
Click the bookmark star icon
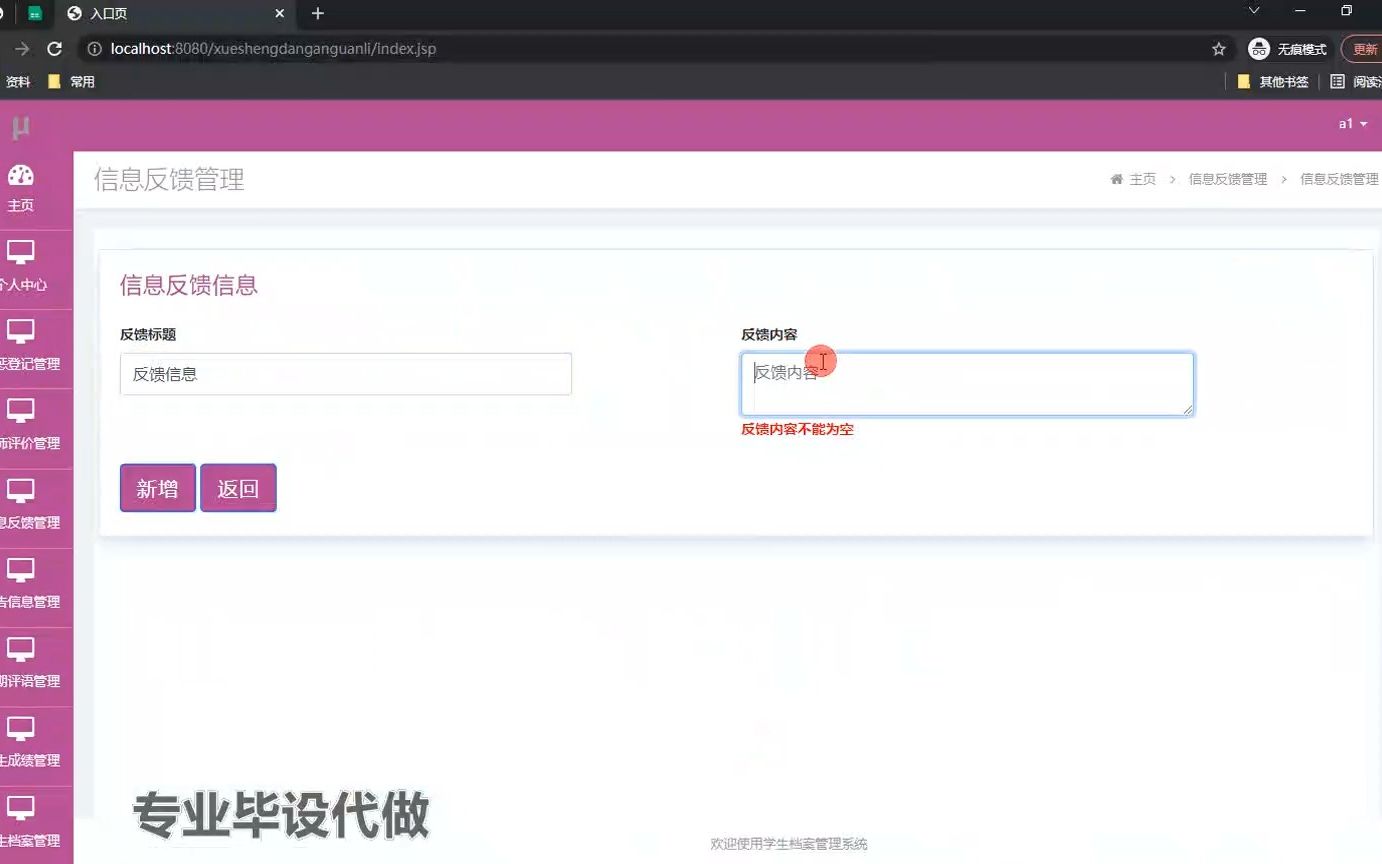coord(1219,48)
